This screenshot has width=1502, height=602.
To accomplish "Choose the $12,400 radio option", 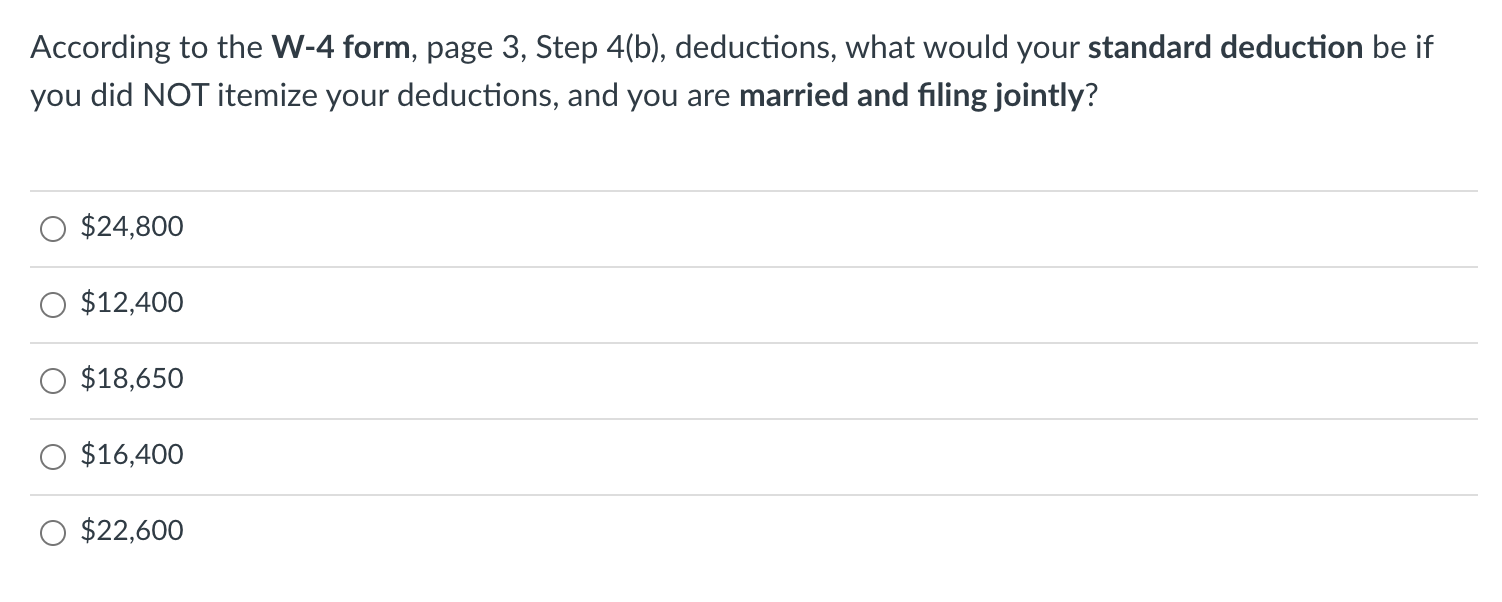I will click(53, 305).
